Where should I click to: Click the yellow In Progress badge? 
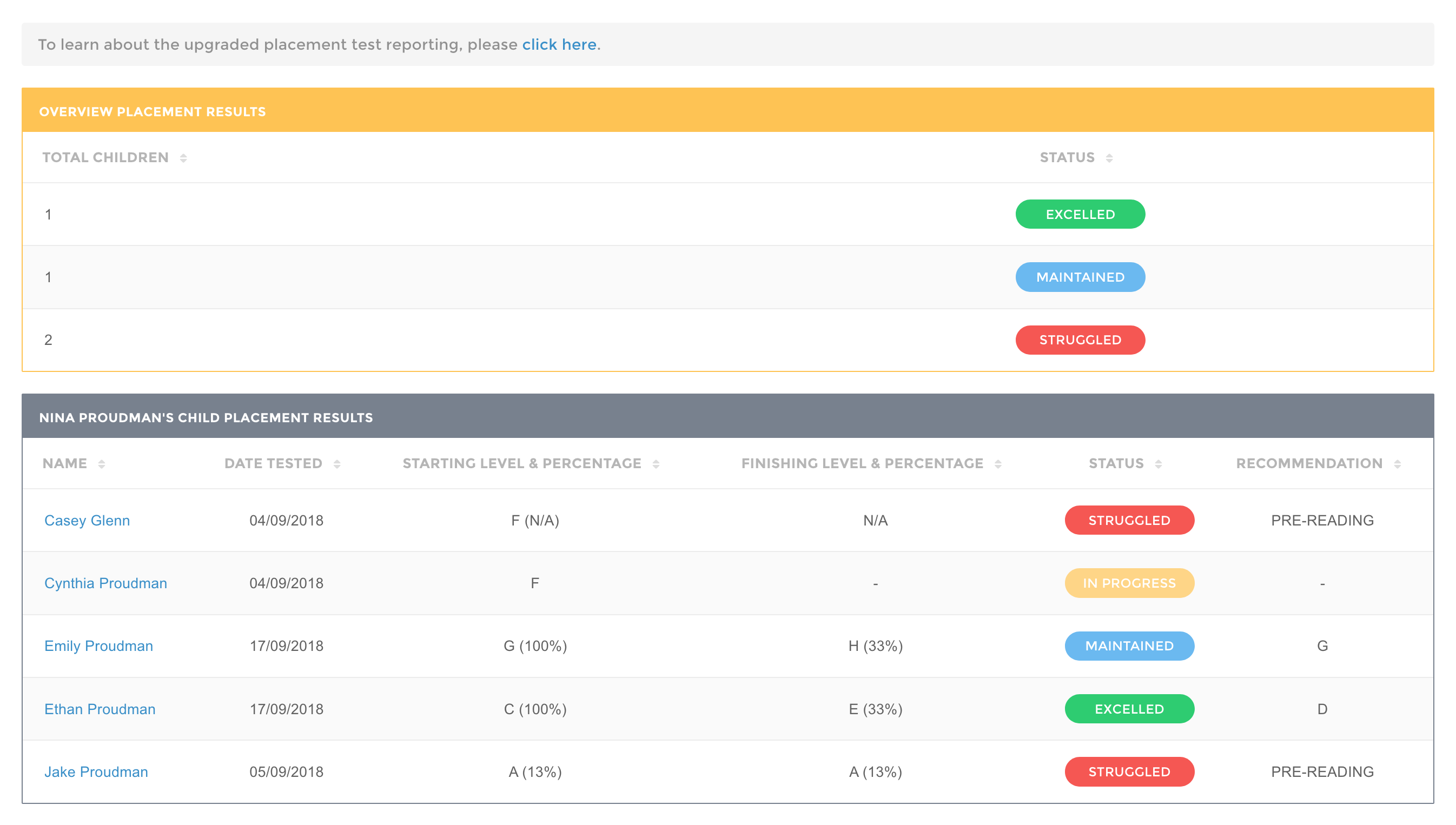(x=1129, y=583)
